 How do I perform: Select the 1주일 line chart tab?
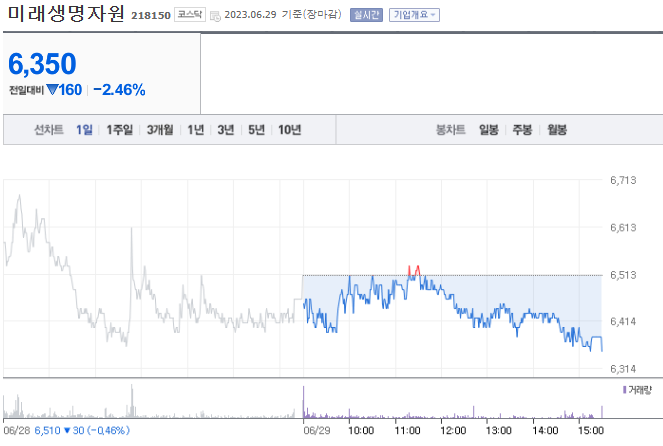pos(120,130)
